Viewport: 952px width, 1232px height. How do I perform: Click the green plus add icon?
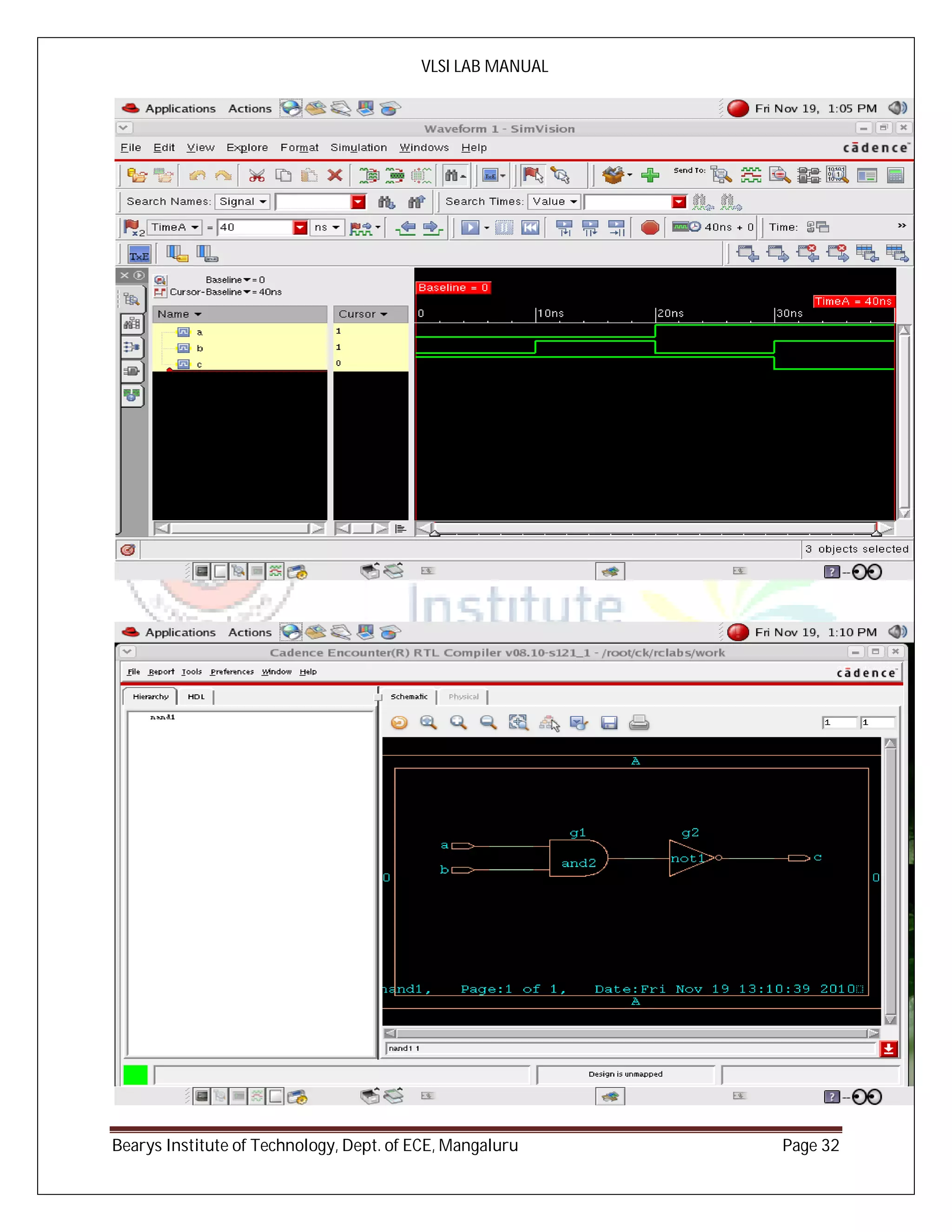click(x=650, y=175)
